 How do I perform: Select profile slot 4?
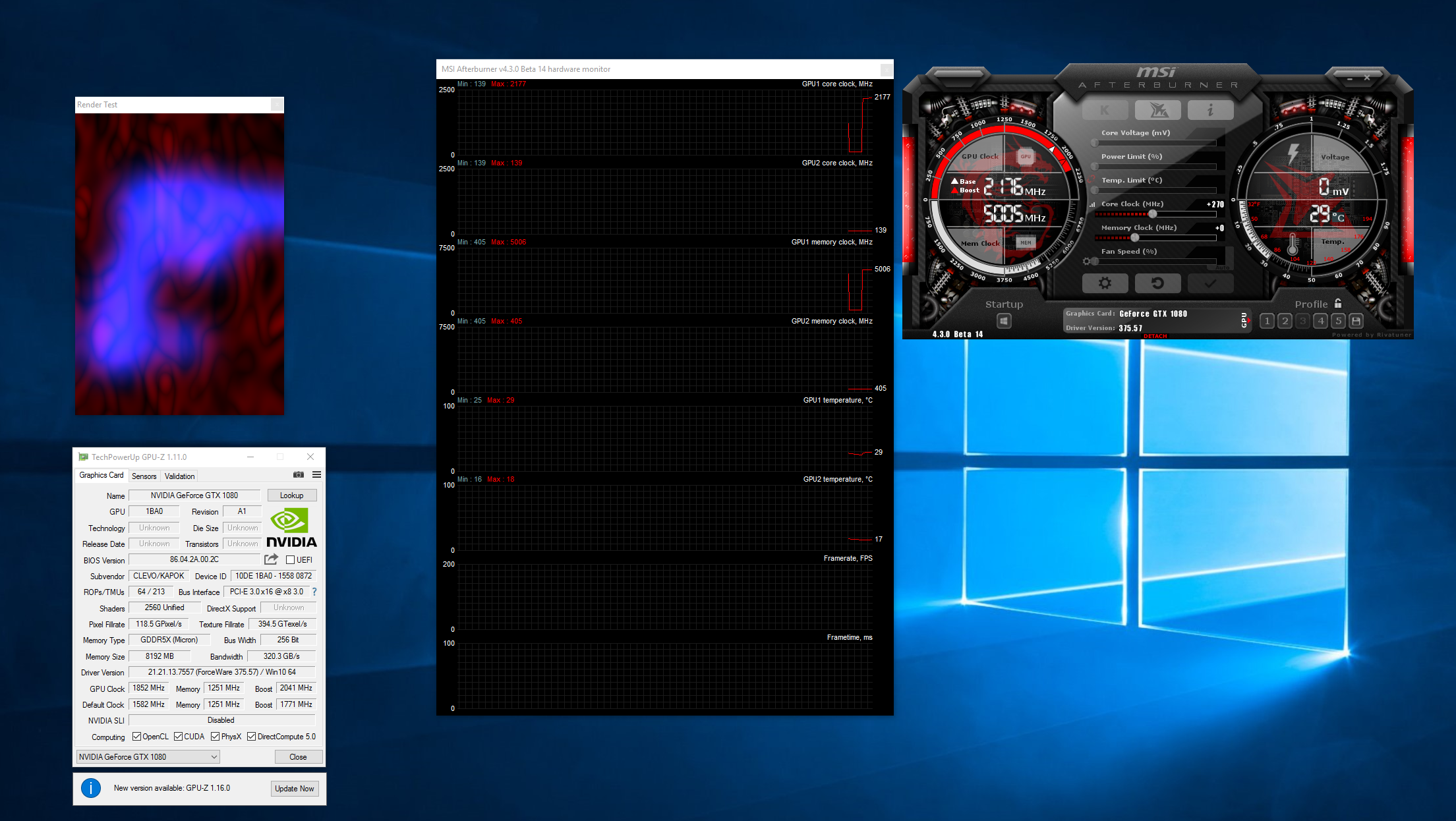(1320, 321)
